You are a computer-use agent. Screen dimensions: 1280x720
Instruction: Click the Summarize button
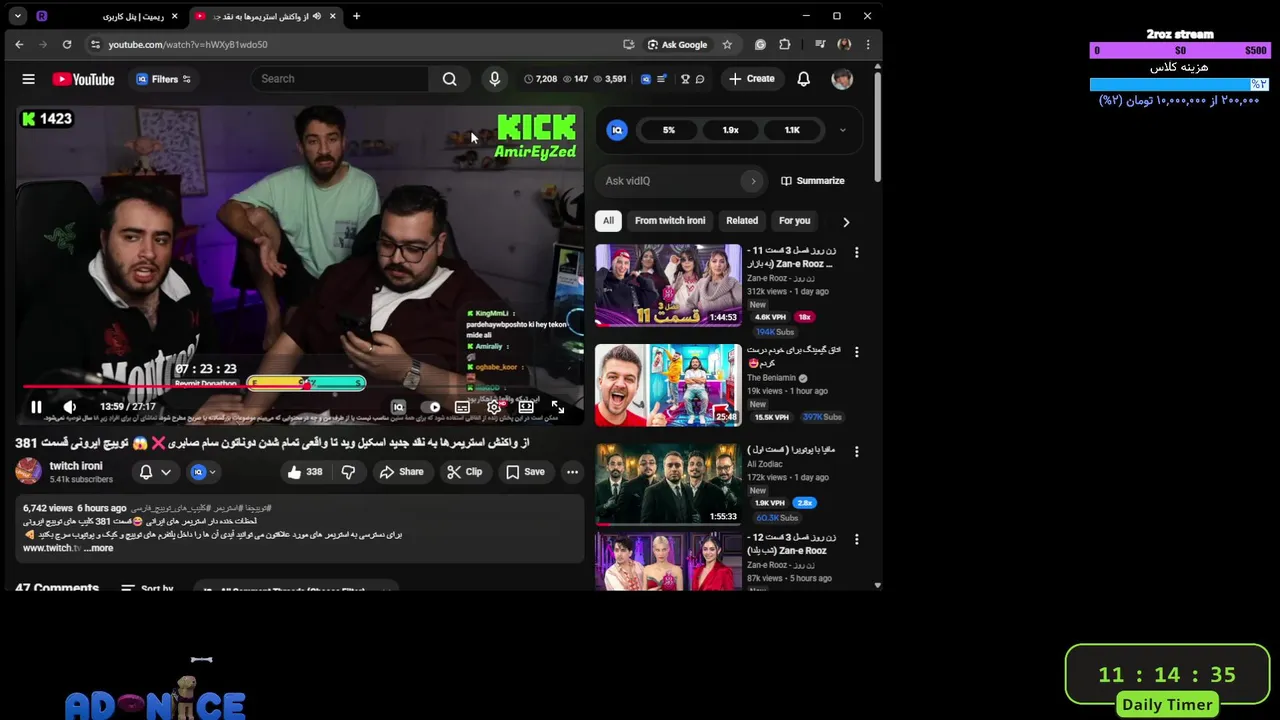pos(812,181)
